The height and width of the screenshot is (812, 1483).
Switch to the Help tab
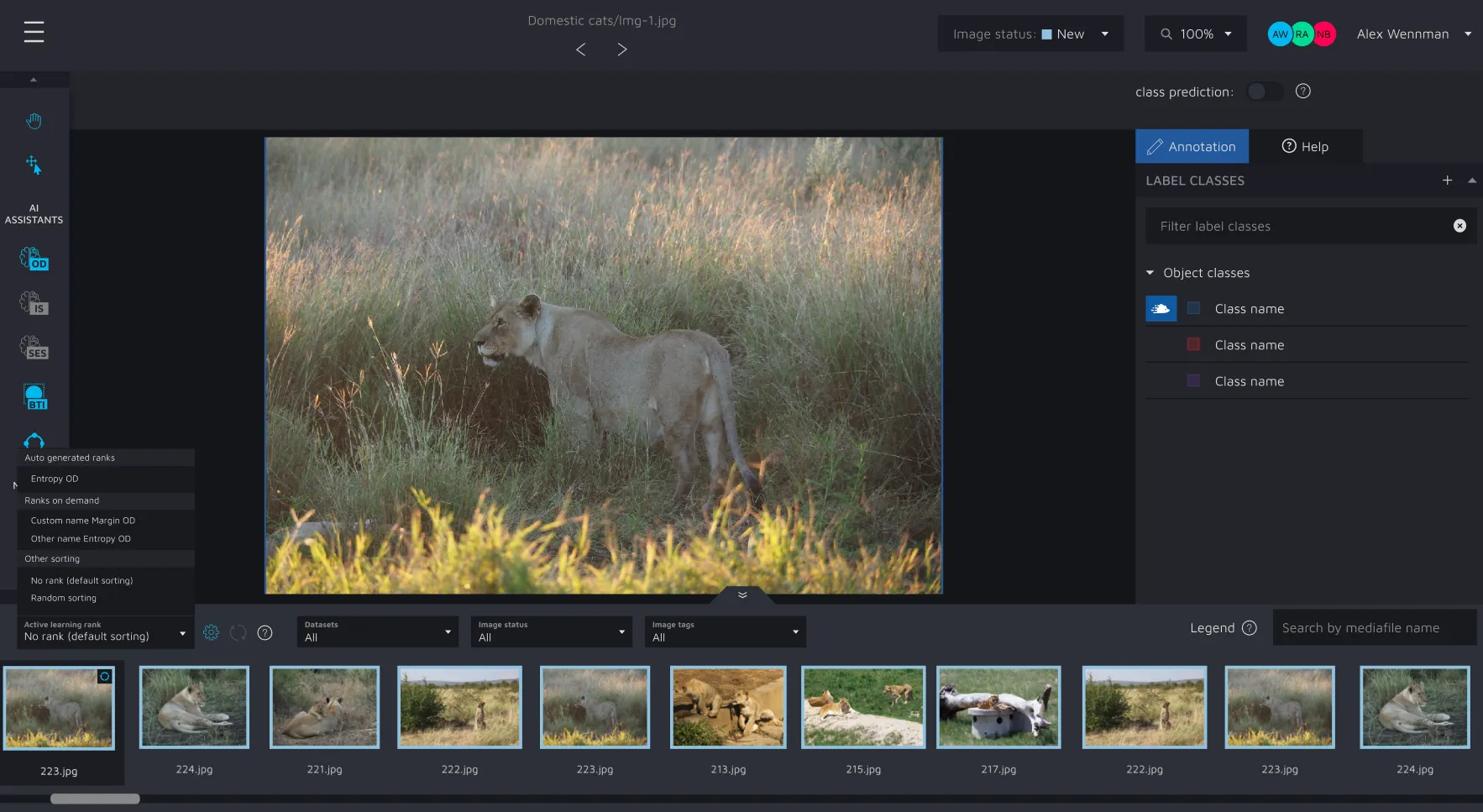tap(1305, 146)
